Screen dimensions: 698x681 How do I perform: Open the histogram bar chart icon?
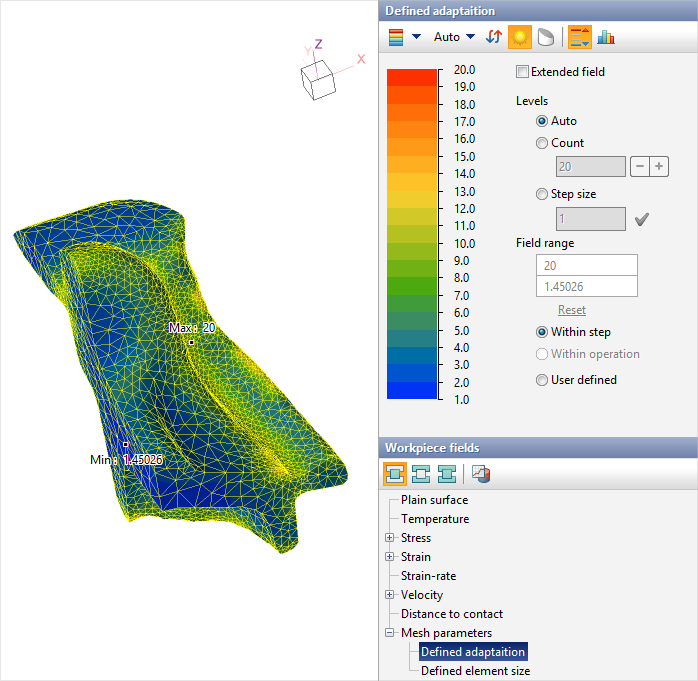[x=606, y=37]
